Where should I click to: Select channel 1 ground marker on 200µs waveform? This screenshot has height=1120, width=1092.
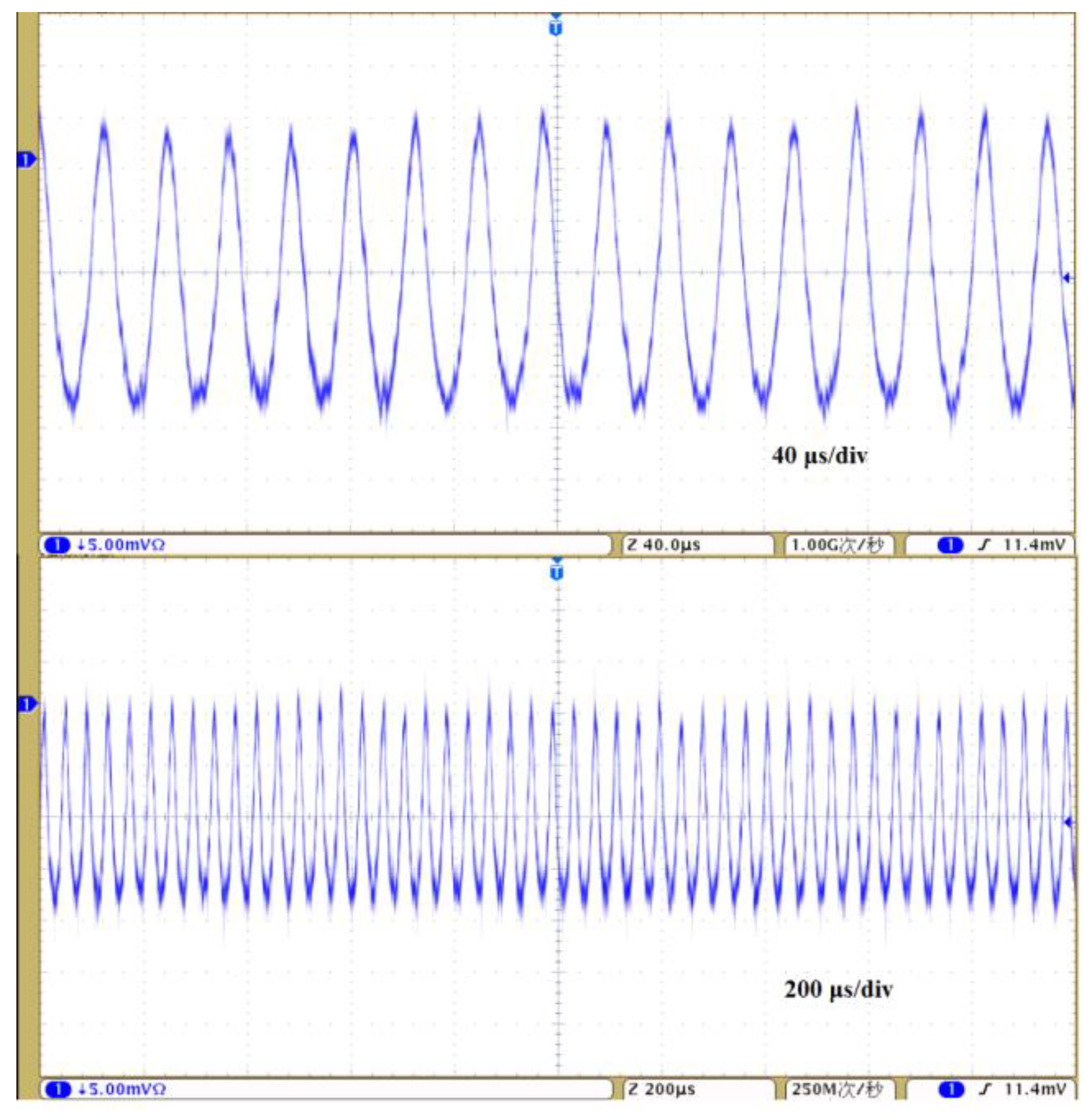pyautogui.click(x=26, y=704)
